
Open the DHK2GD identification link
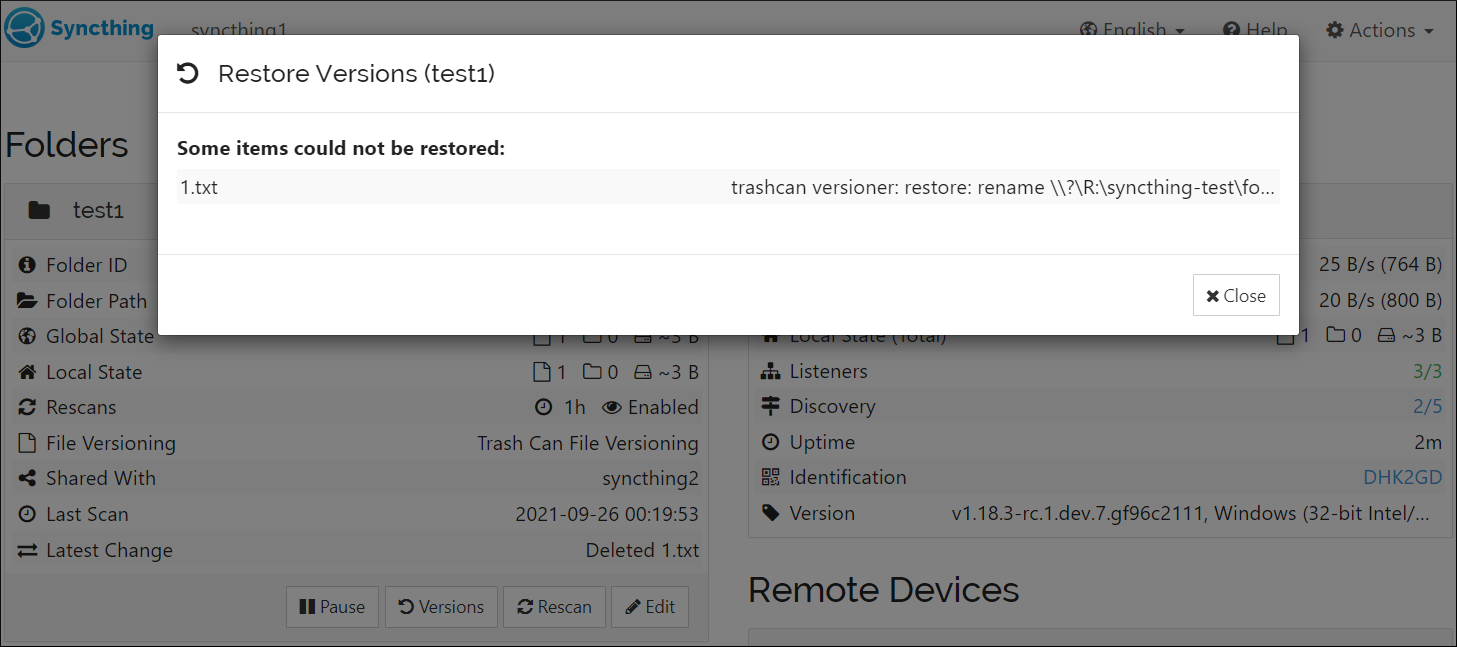tap(1401, 477)
